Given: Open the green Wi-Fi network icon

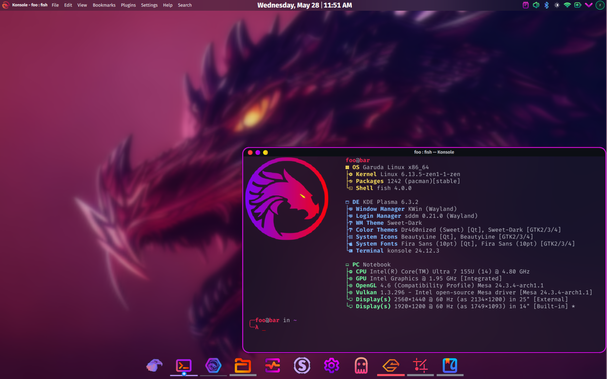Looking at the screenshot, I should [567, 5].
